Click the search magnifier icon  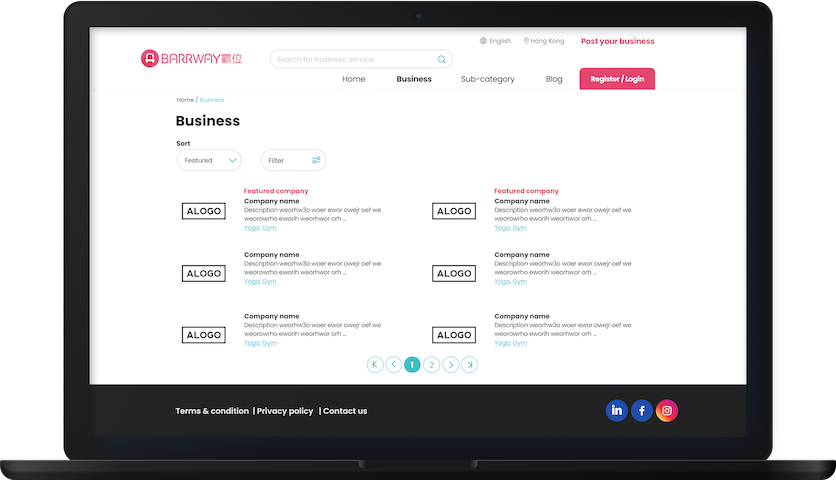[442, 60]
